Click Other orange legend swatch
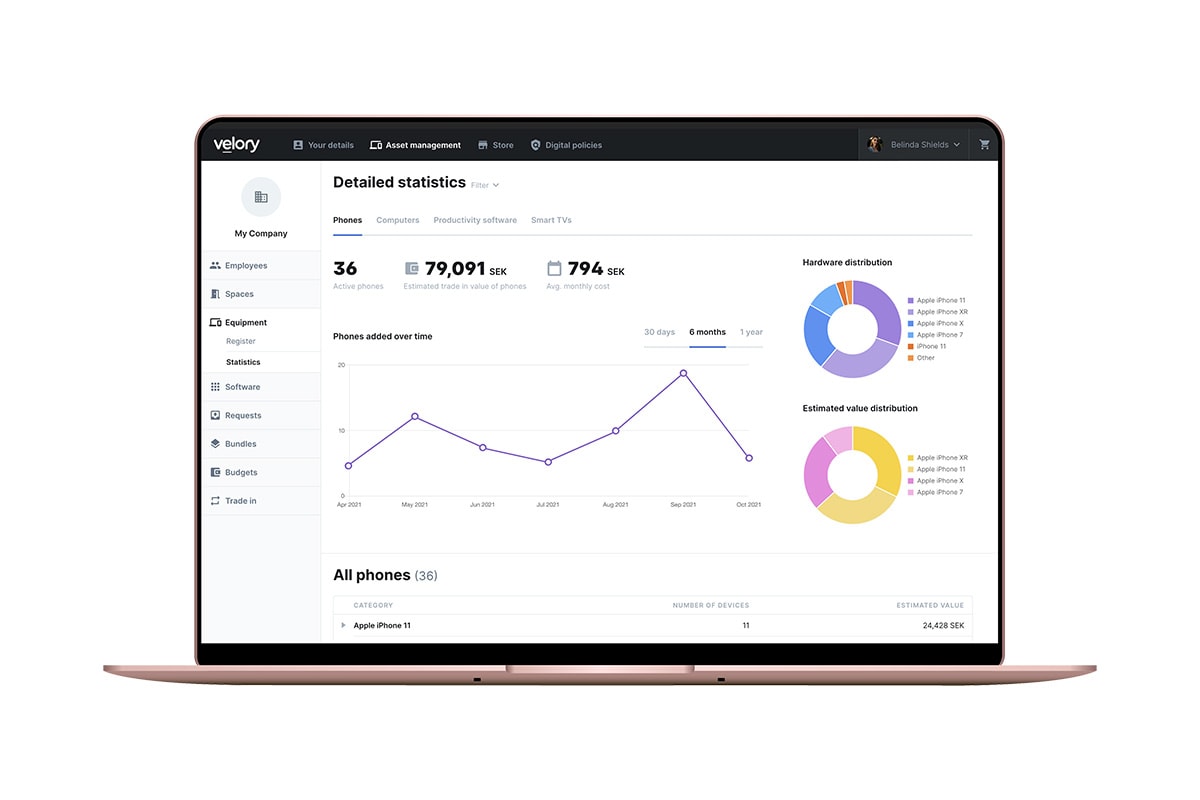1200x800 pixels. coord(910,358)
